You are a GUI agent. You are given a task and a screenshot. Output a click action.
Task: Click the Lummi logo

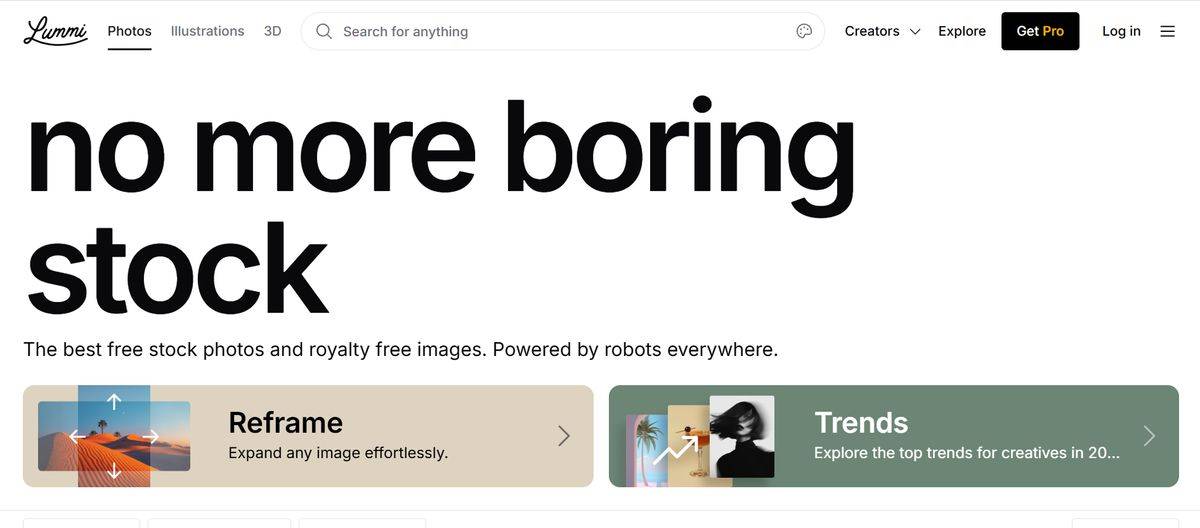coord(55,31)
